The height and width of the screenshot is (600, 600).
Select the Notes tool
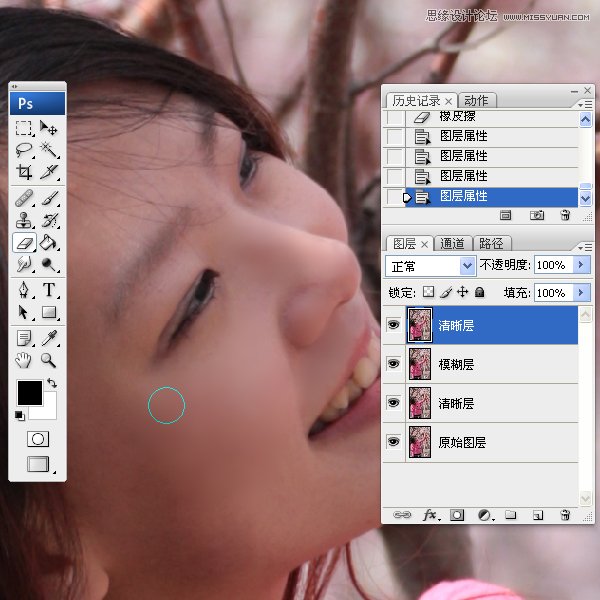pos(24,338)
